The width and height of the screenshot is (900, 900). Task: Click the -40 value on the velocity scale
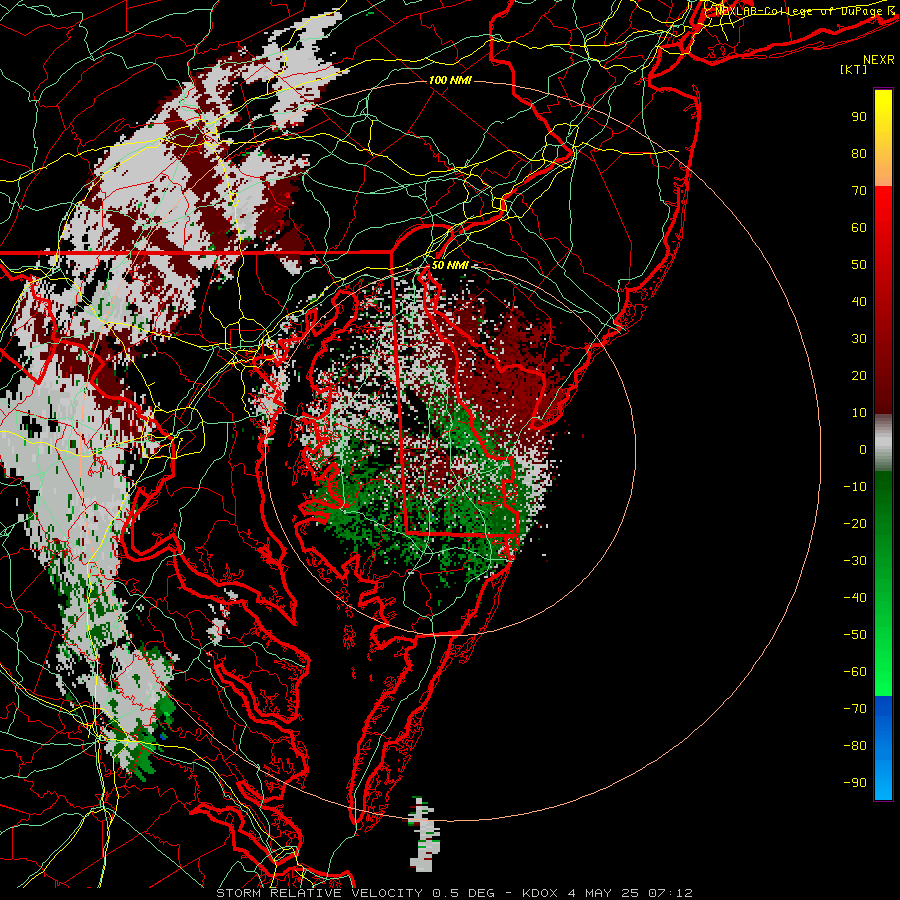pos(855,598)
